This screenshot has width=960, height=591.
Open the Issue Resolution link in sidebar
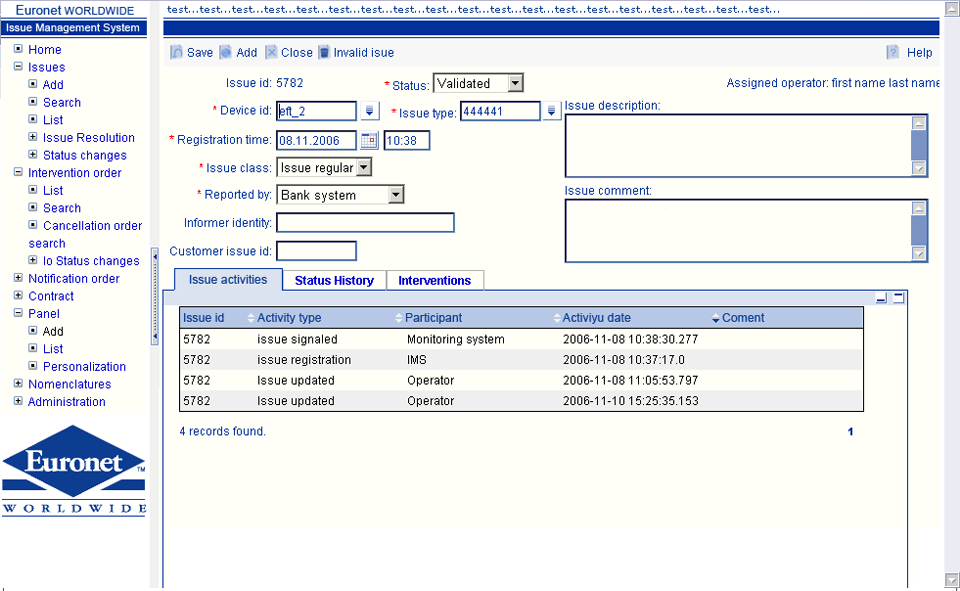coord(88,138)
